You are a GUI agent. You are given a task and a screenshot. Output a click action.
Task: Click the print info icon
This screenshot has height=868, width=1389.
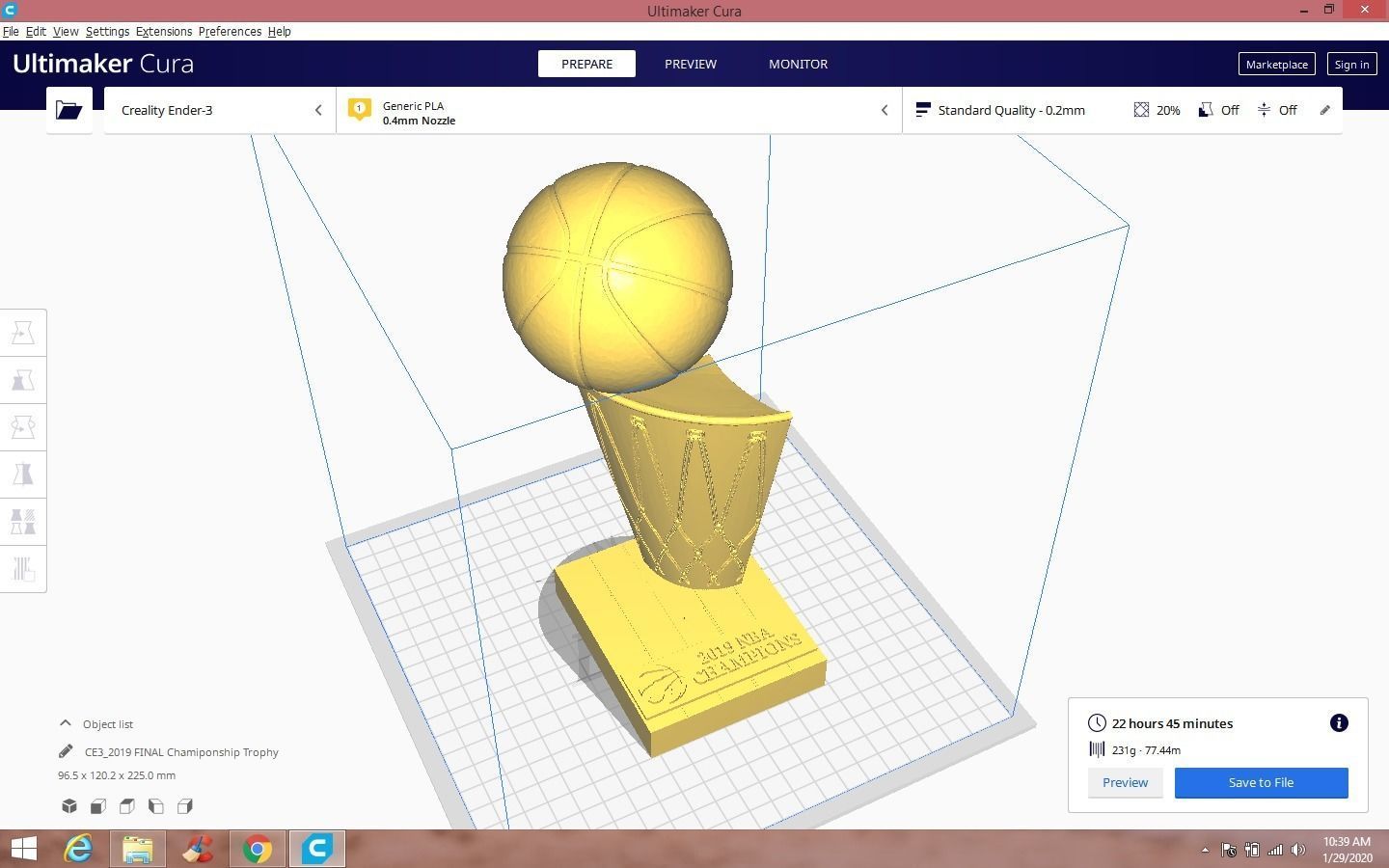click(1339, 723)
